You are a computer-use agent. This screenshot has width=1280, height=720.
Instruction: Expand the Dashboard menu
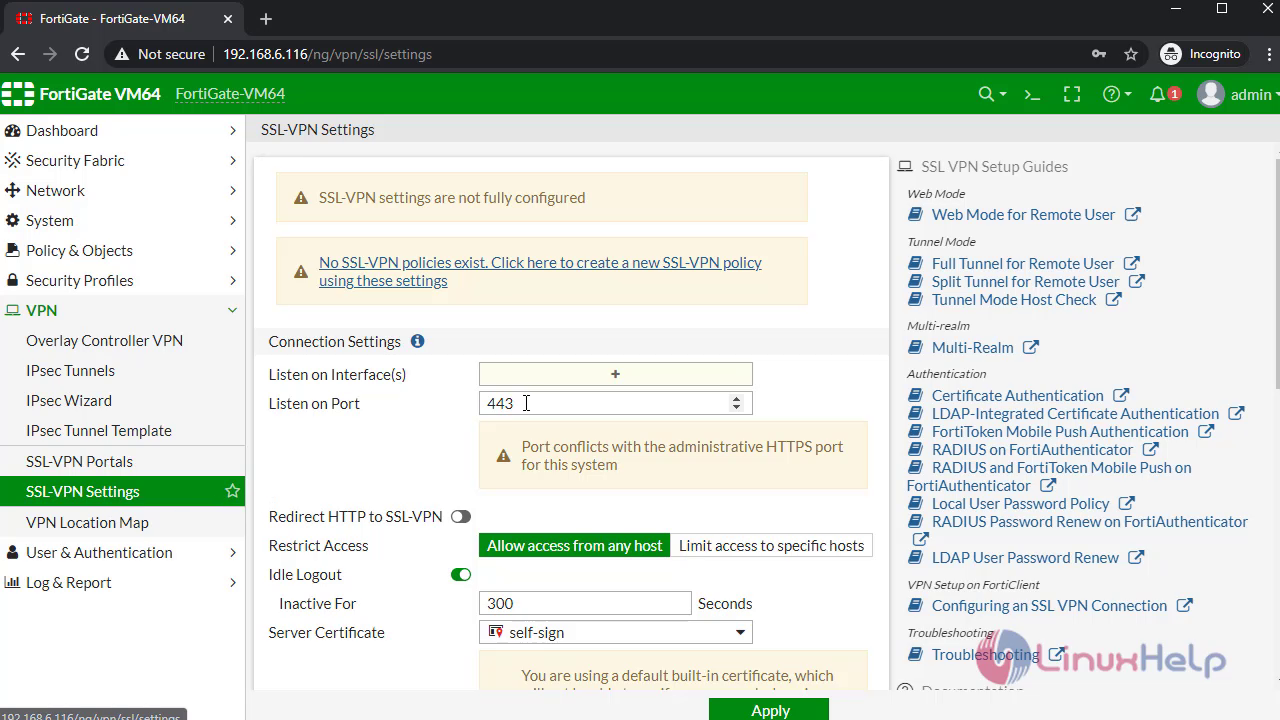click(x=122, y=130)
